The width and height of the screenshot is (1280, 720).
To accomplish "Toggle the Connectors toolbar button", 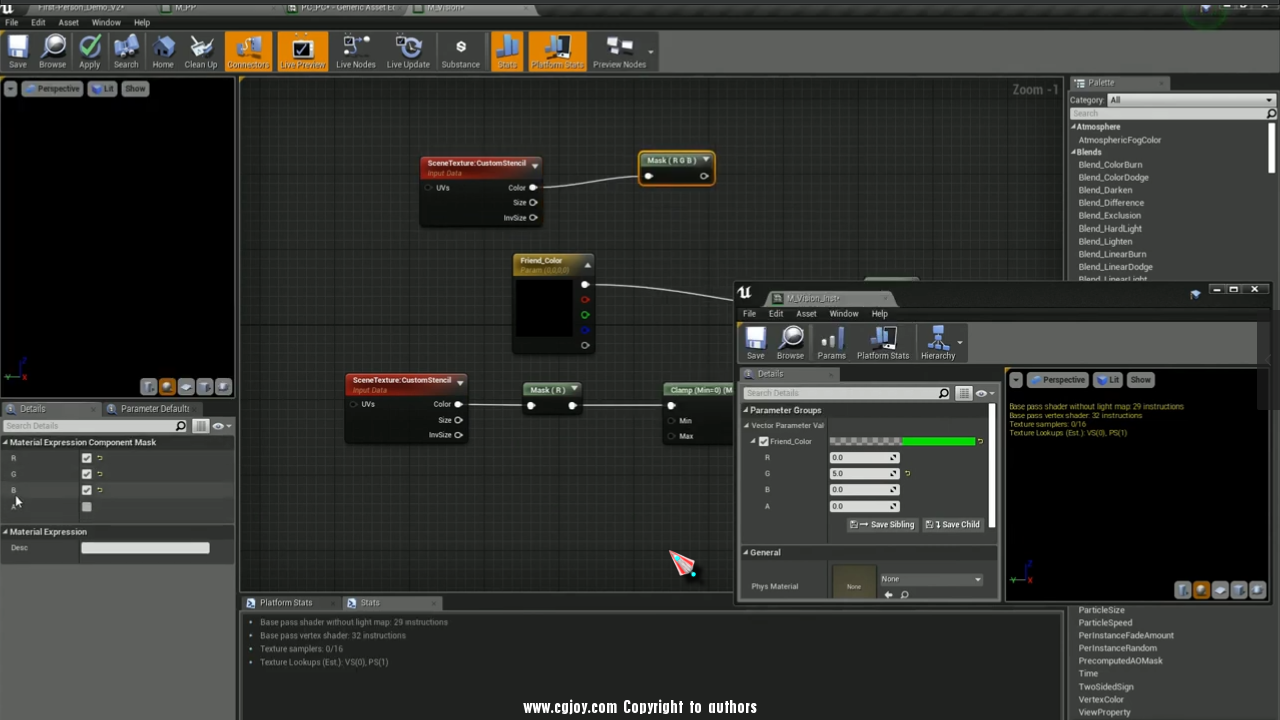I will click(248, 52).
